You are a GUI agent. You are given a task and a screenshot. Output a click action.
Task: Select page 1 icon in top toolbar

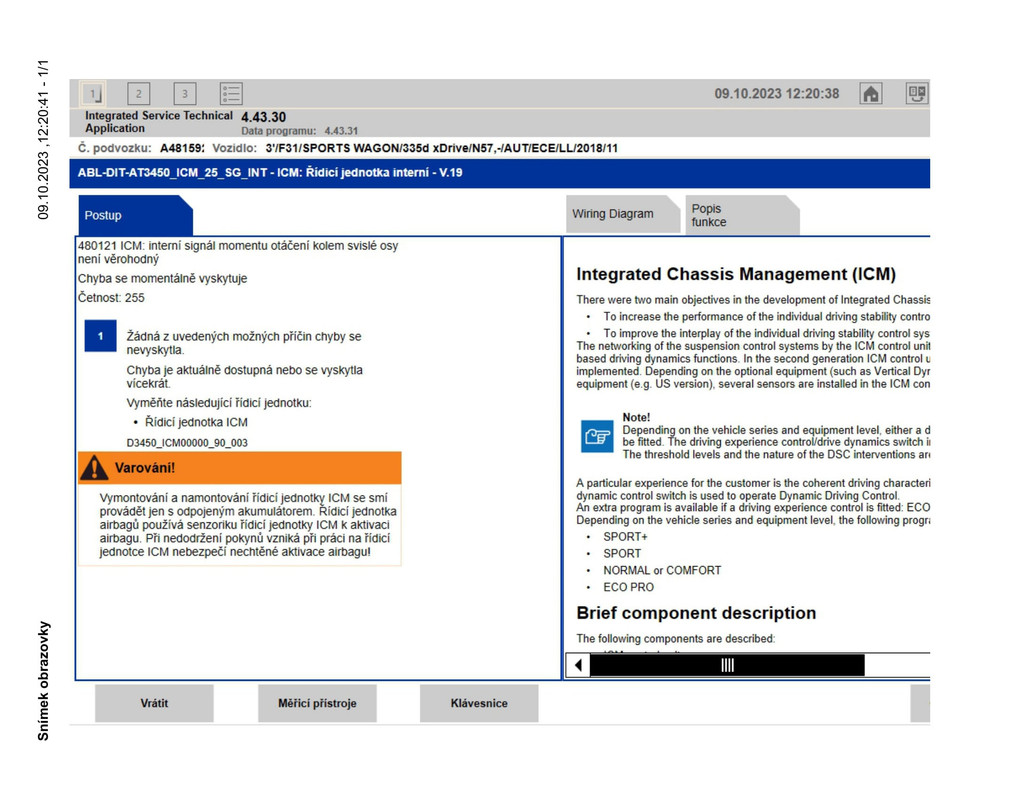93,94
